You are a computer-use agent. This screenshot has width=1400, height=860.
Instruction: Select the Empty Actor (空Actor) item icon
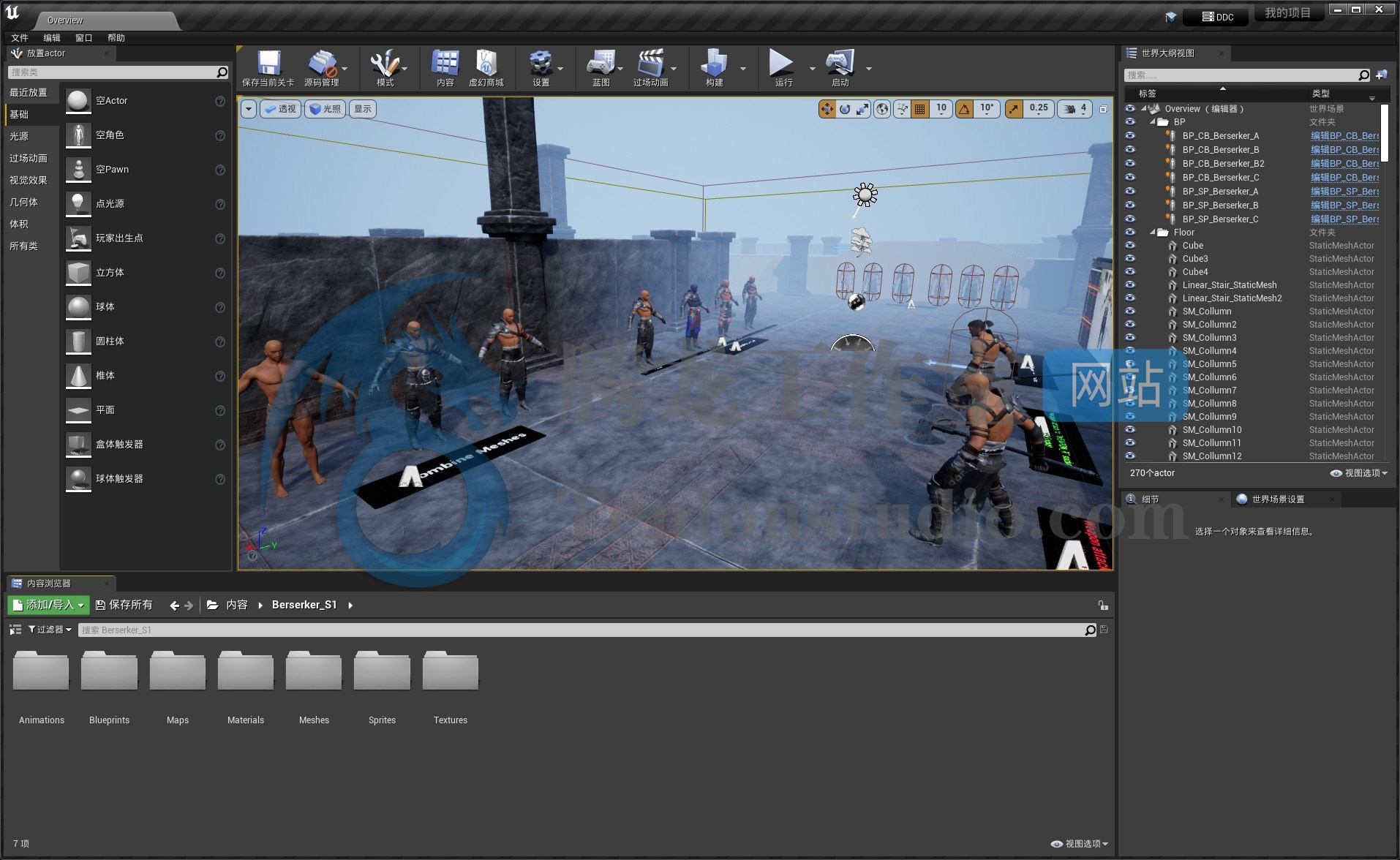click(78, 101)
